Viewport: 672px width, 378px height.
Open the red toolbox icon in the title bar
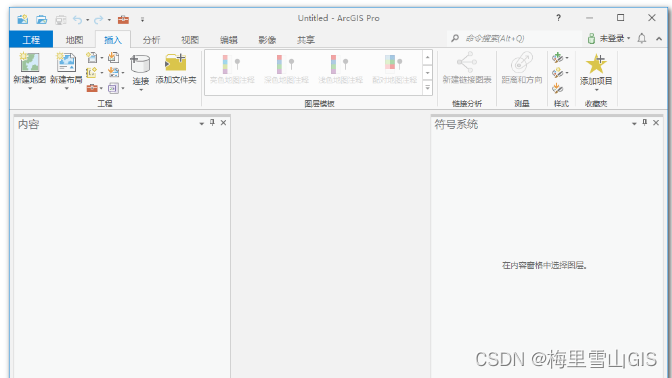click(123, 19)
